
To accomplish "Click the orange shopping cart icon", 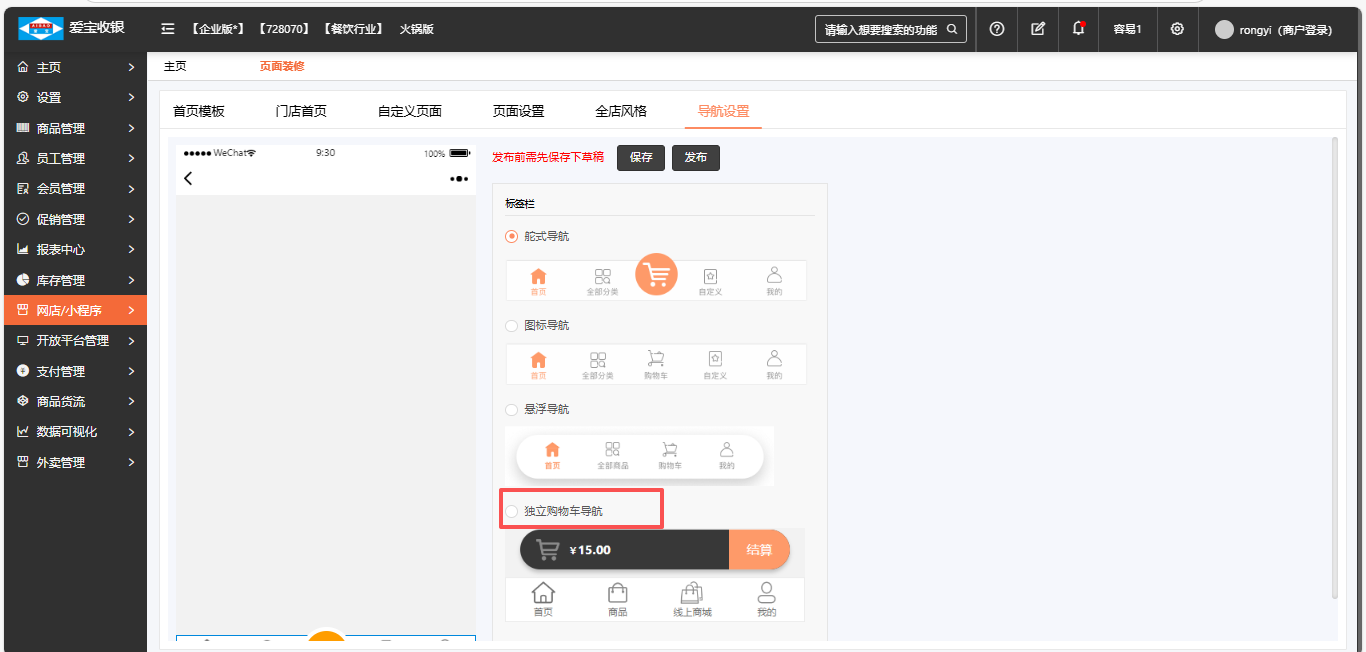I will point(657,274).
